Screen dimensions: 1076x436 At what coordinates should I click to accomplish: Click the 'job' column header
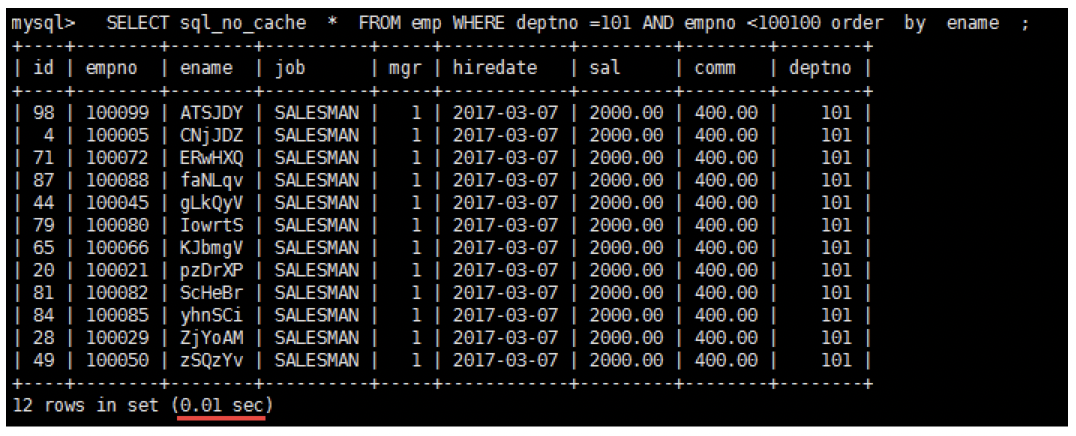[290, 68]
